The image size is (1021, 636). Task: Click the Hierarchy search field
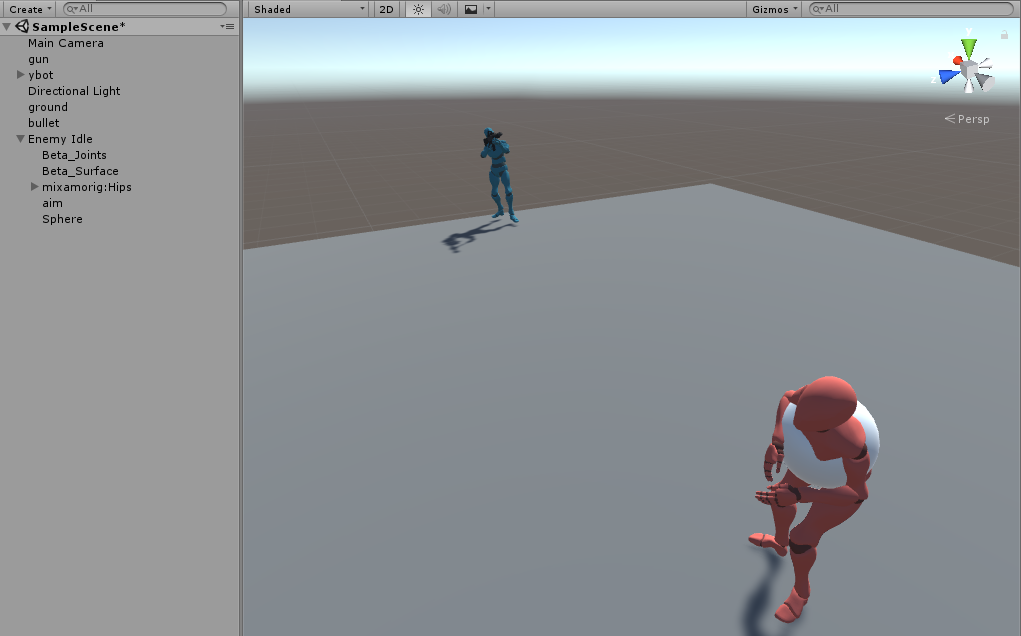click(145, 9)
